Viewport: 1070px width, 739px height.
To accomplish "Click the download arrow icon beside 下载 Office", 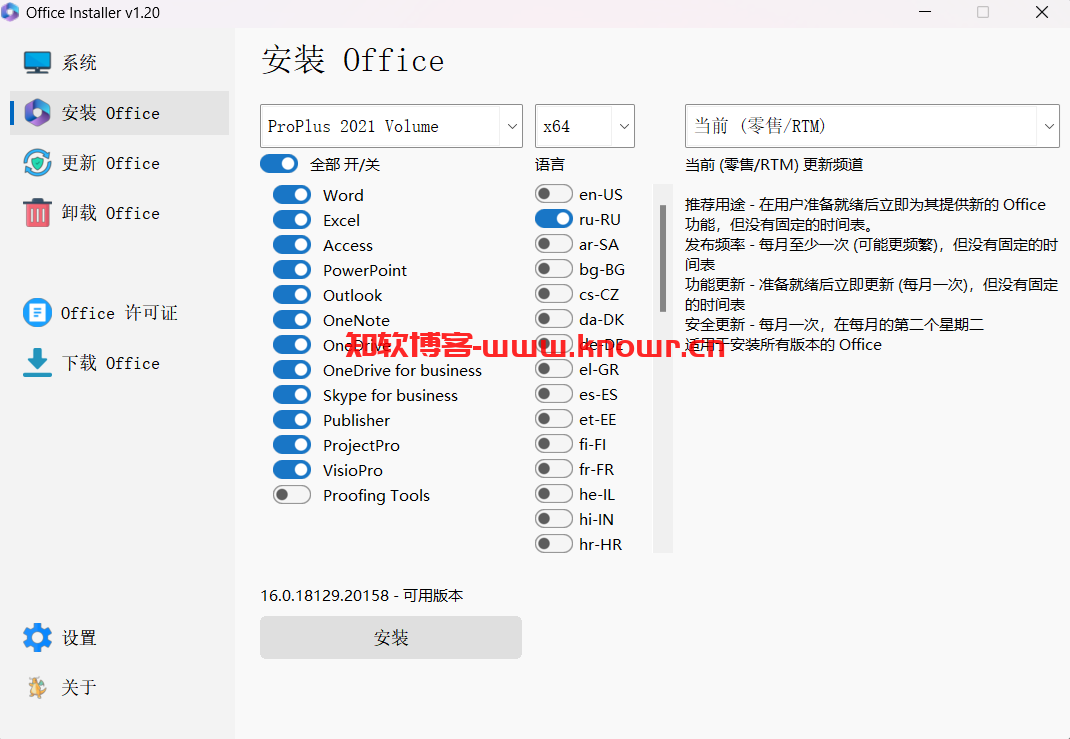I will [x=37, y=363].
